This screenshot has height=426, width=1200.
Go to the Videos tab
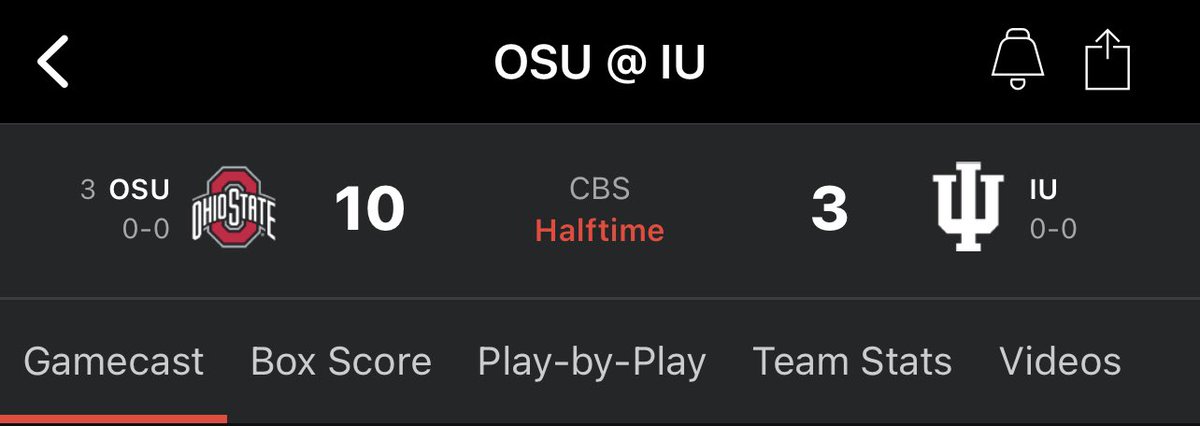(1060, 361)
